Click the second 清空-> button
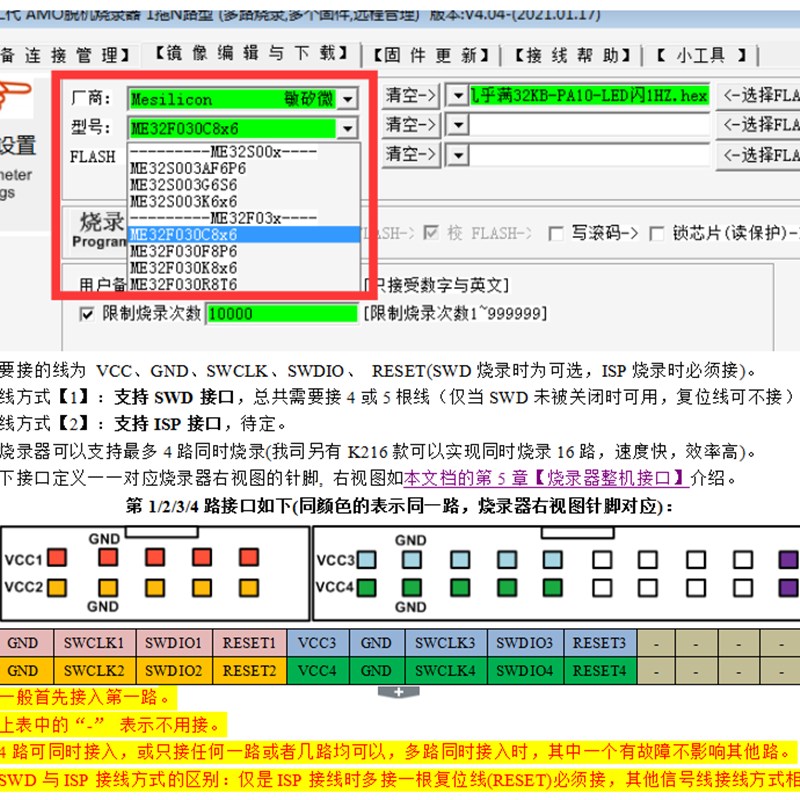The height and width of the screenshot is (800, 800). point(410,124)
